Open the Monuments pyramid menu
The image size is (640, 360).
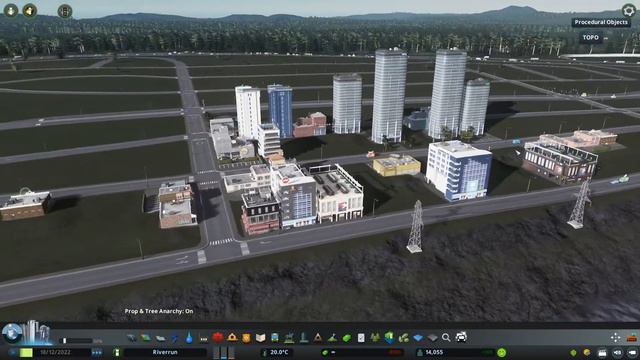tap(318, 338)
